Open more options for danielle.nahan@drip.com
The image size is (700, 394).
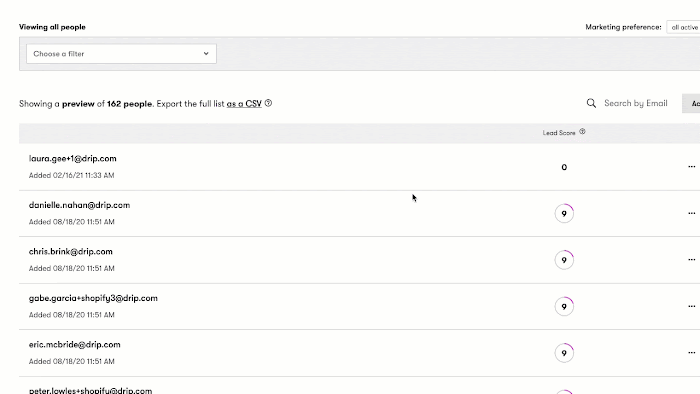(x=692, y=213)
